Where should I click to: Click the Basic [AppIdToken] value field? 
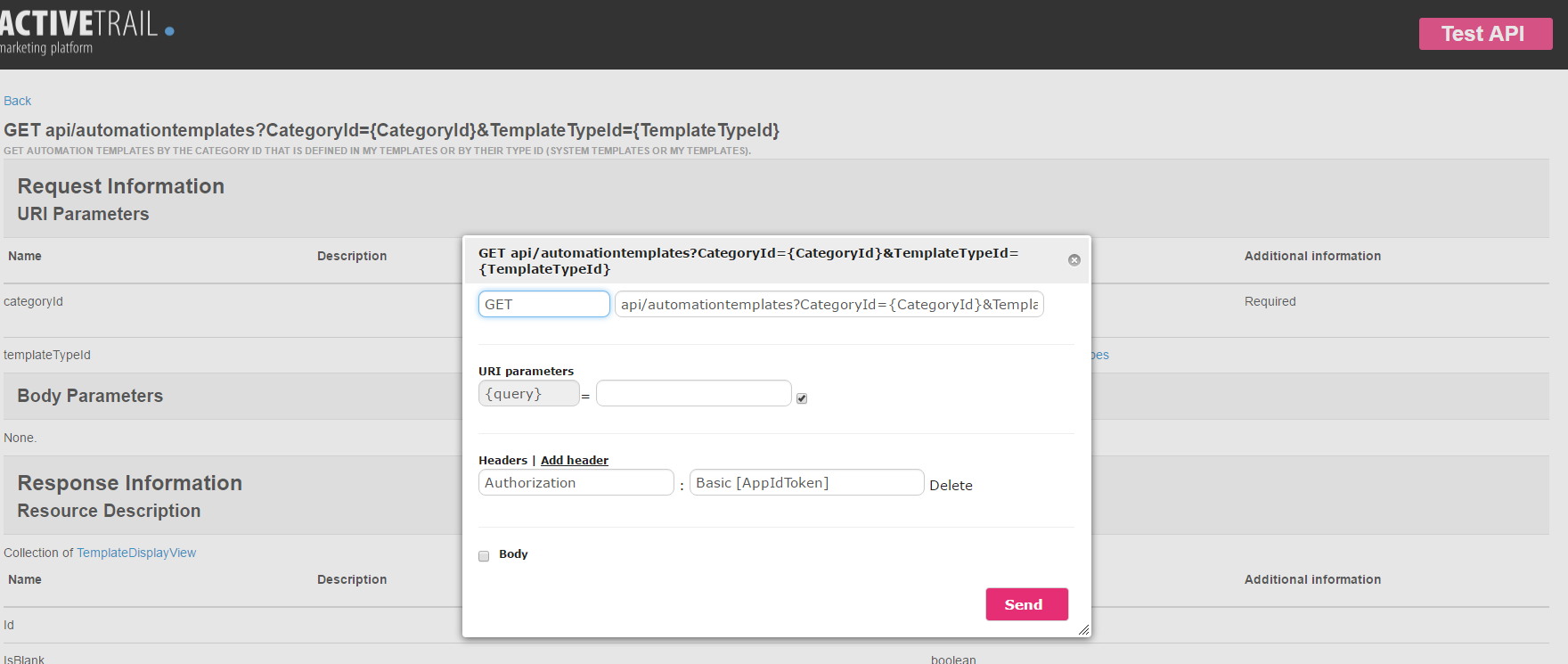[805, 481]
